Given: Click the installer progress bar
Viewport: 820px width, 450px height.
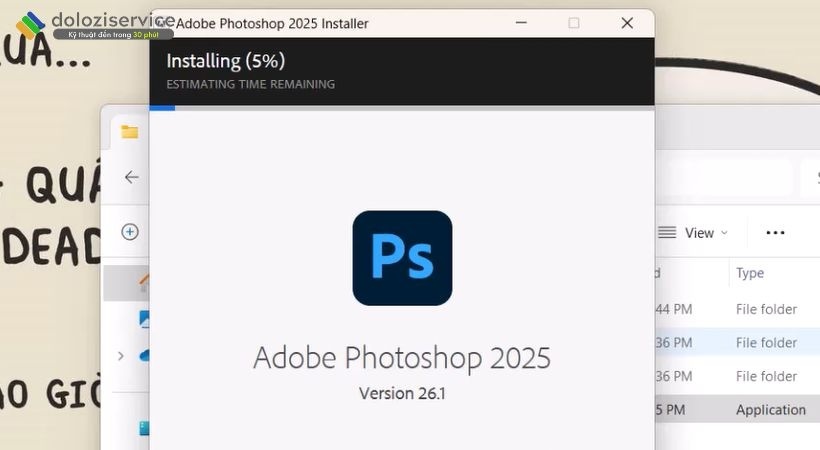Looking at the screenshot, I should (402, 108).
